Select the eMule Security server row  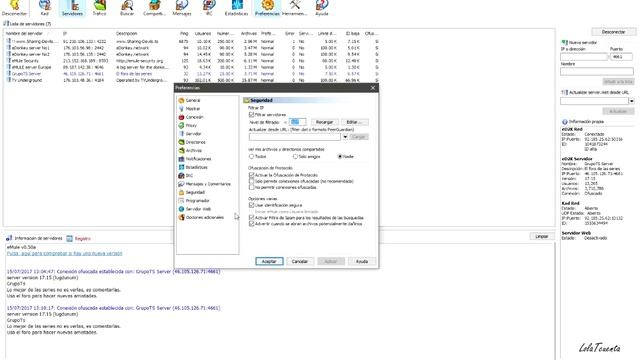point(192,61)
